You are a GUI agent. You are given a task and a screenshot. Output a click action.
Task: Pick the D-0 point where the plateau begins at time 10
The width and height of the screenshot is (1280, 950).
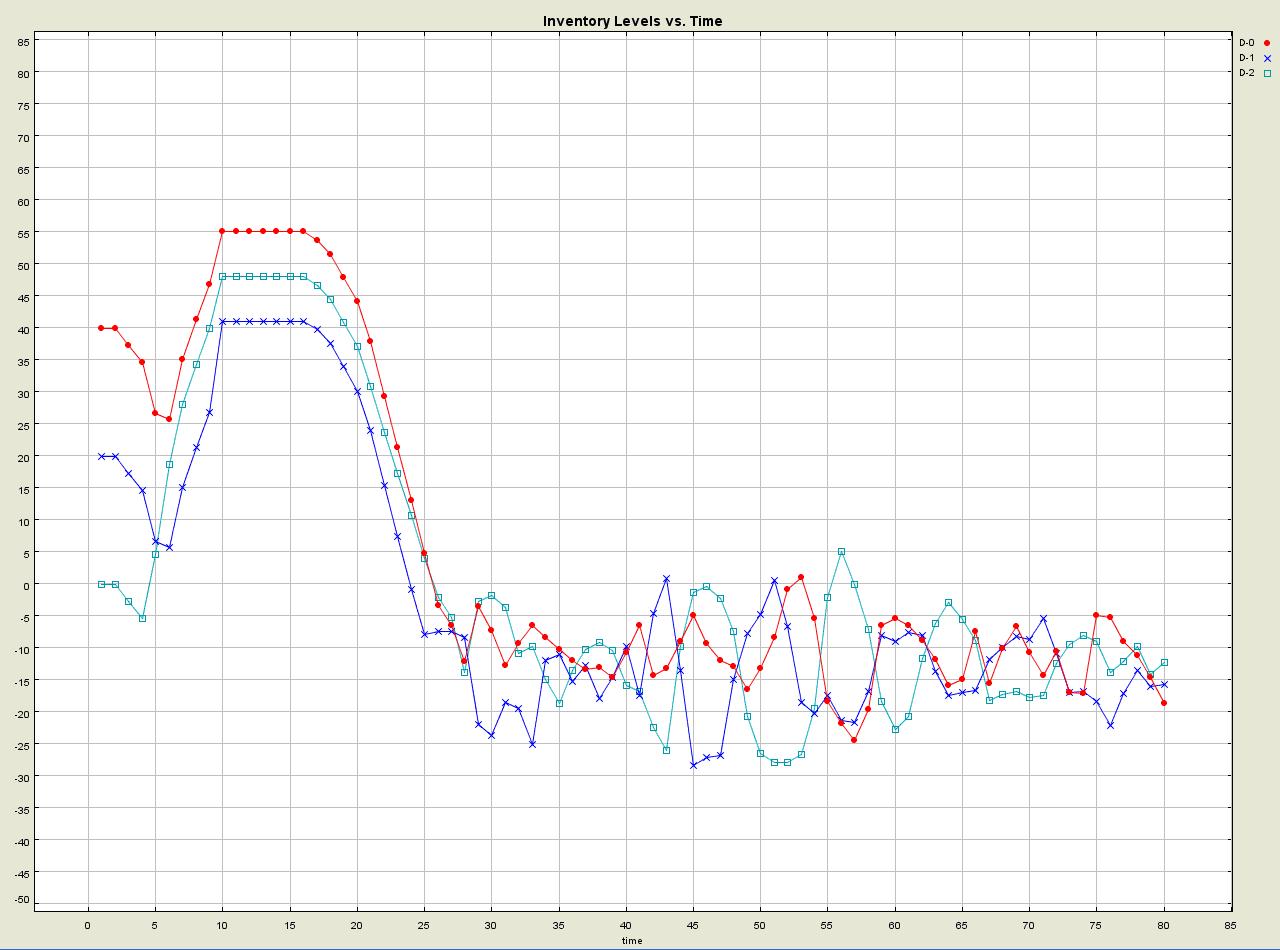click(222, 231)
